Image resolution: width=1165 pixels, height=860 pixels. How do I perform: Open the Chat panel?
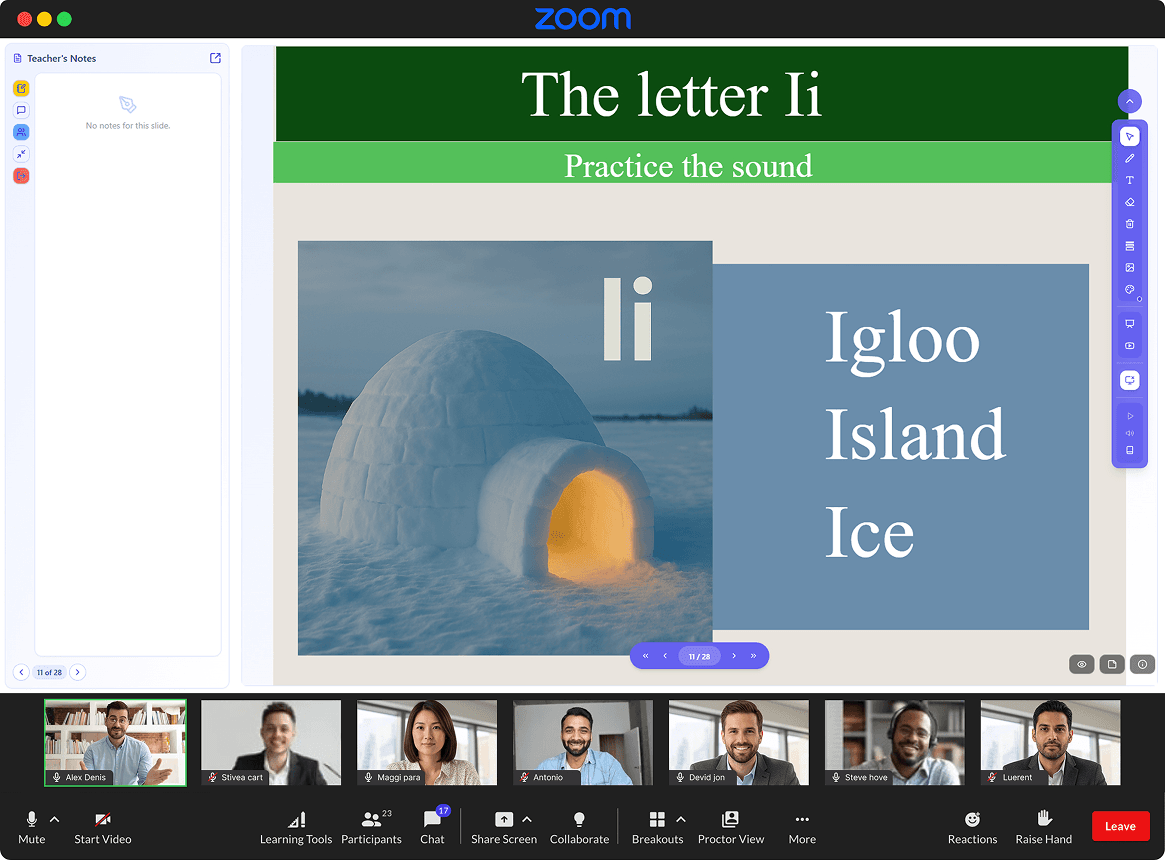432,827
